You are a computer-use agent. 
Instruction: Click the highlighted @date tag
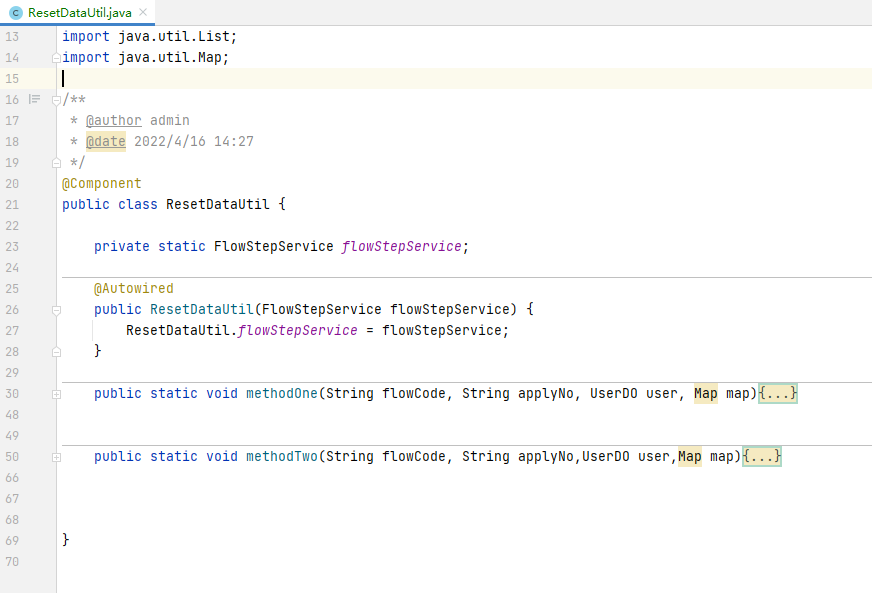click(106, 142)
